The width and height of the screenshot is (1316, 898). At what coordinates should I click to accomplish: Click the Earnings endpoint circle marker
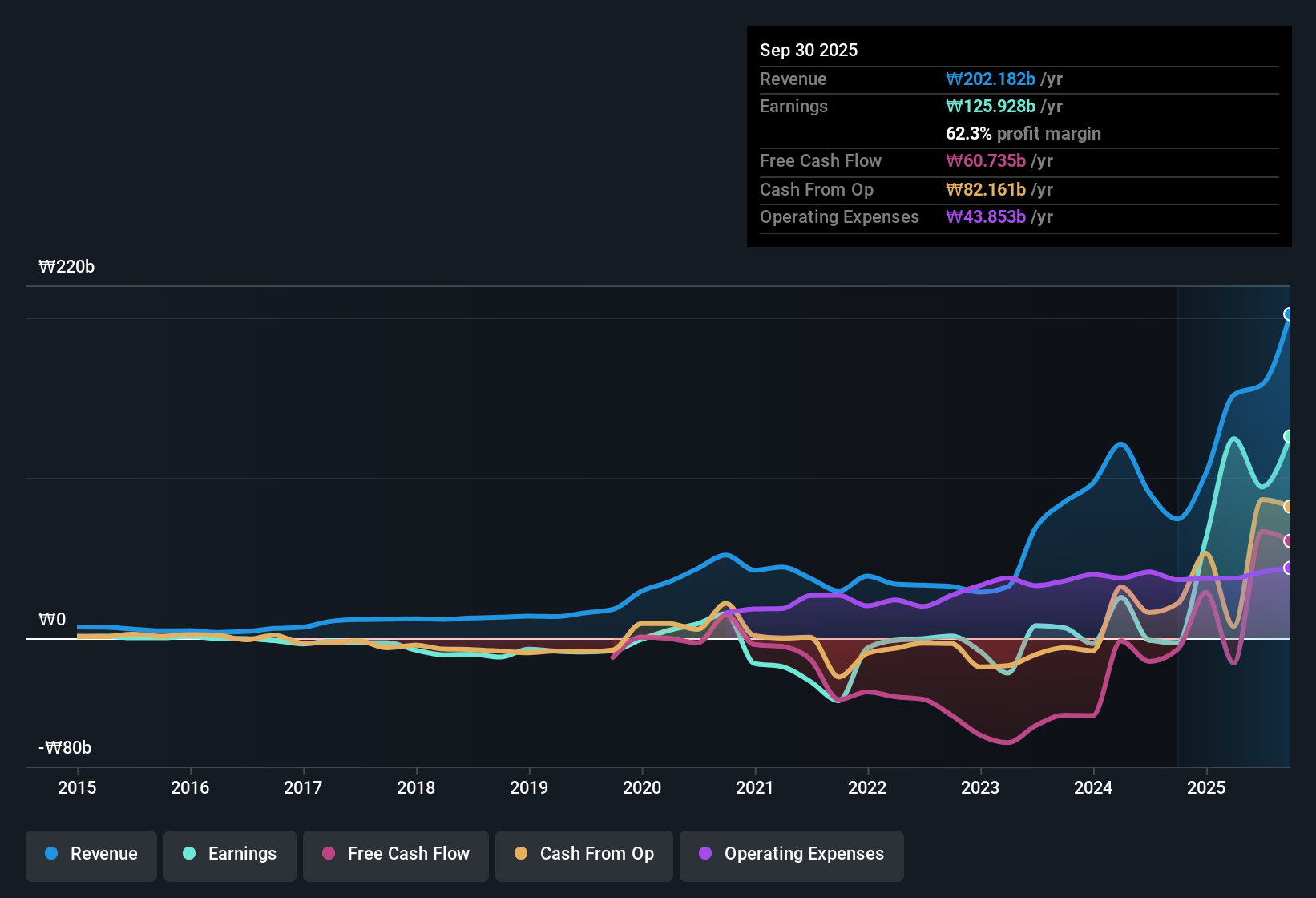point(1289,435)
